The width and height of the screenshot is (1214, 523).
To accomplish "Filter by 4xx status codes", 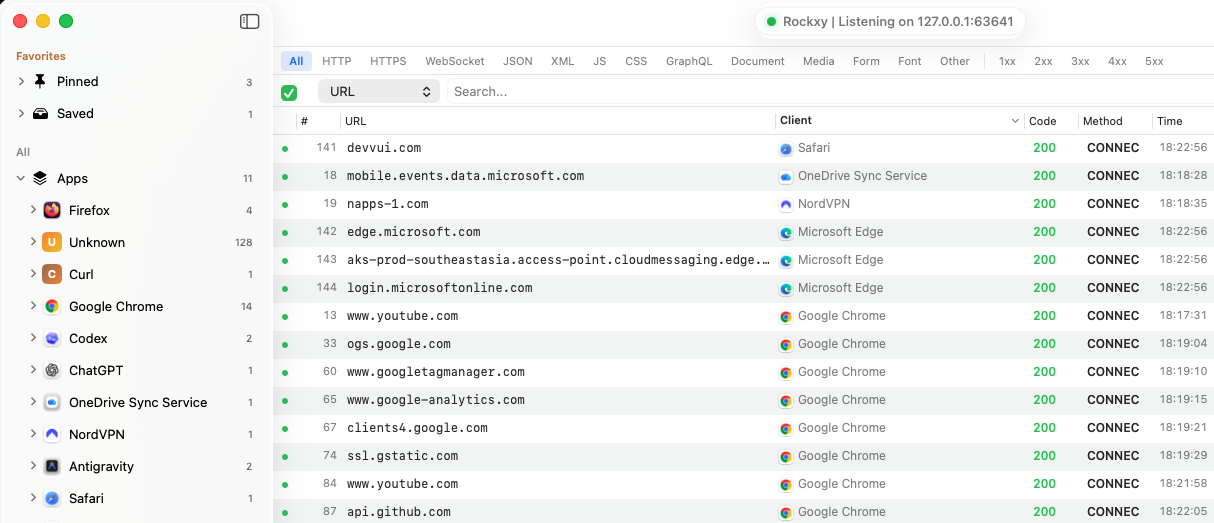I will pyautogui.click(x=1117, y=61).
